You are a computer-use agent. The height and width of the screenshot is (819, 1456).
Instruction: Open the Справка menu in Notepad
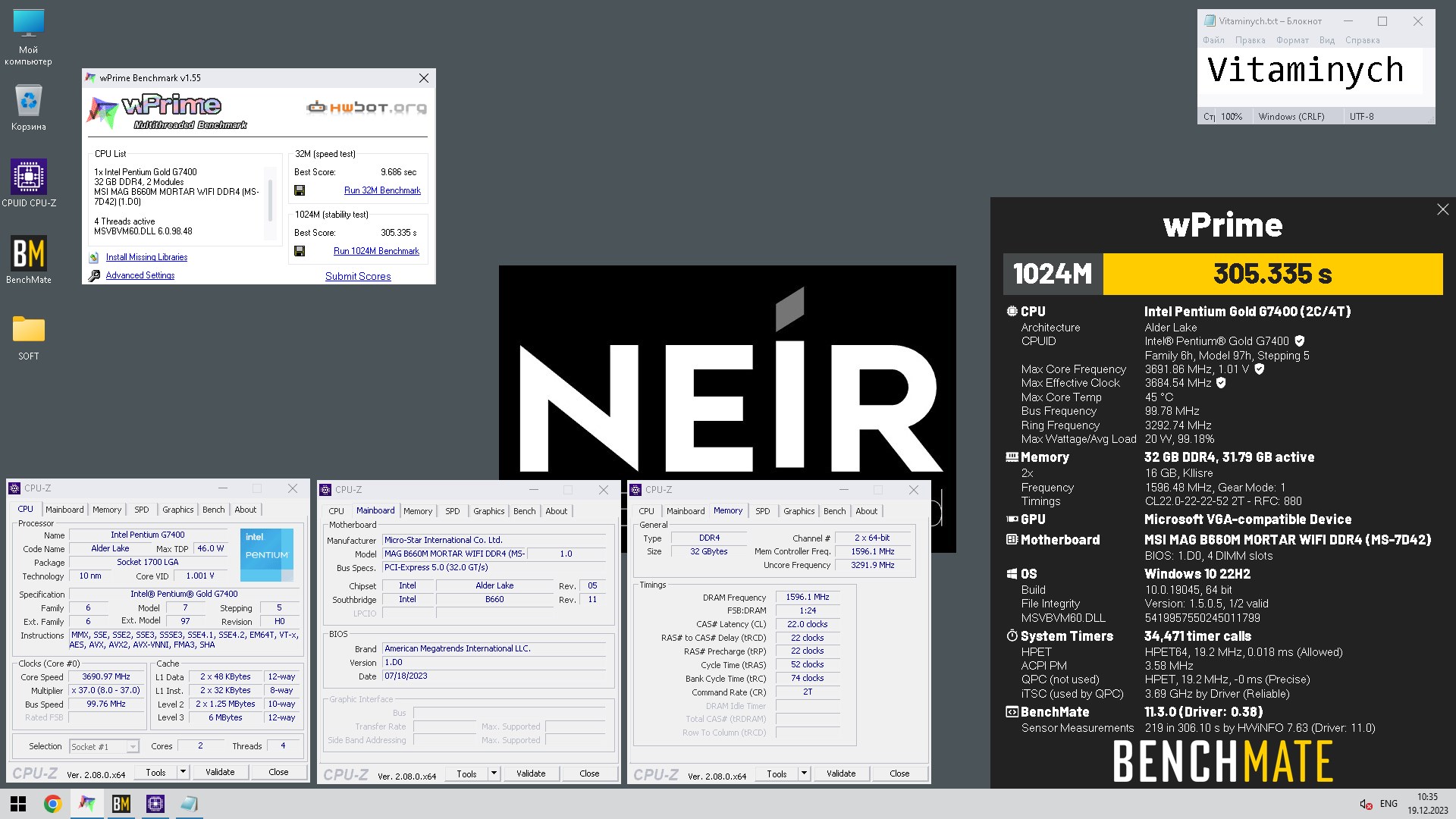(1363, 40)
